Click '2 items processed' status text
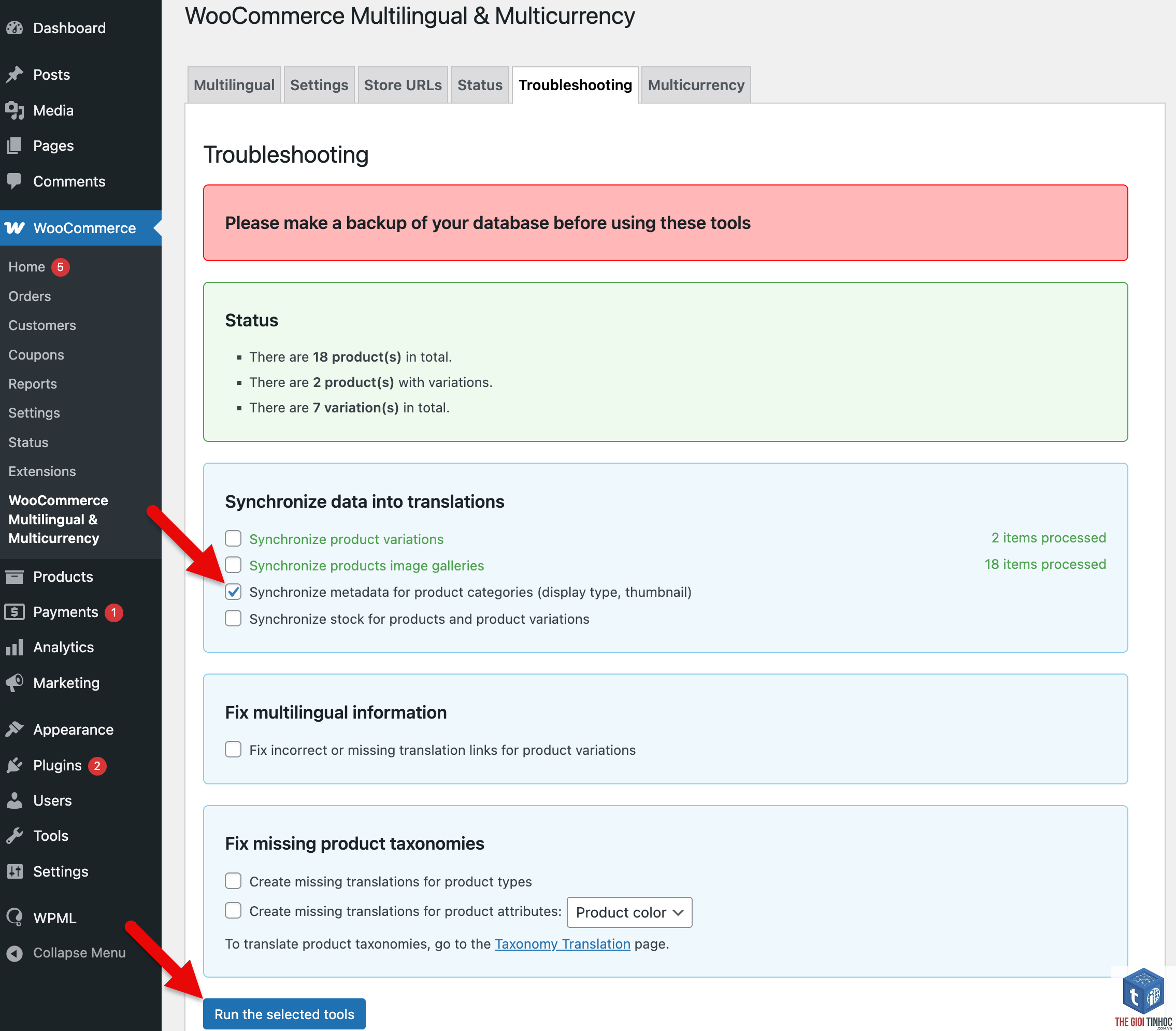The width and height of the screenshot is (1176, 1031). pos(1048,537)
